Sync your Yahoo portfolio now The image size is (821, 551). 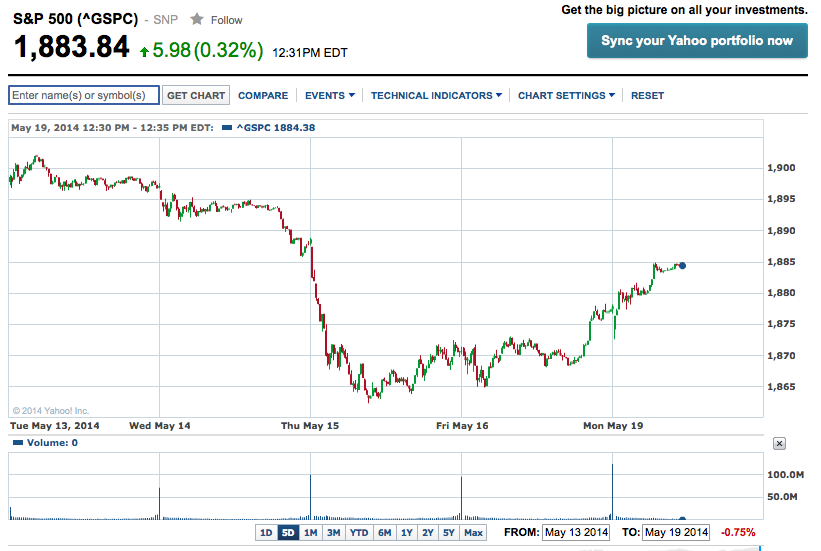[x=697, y=40]
